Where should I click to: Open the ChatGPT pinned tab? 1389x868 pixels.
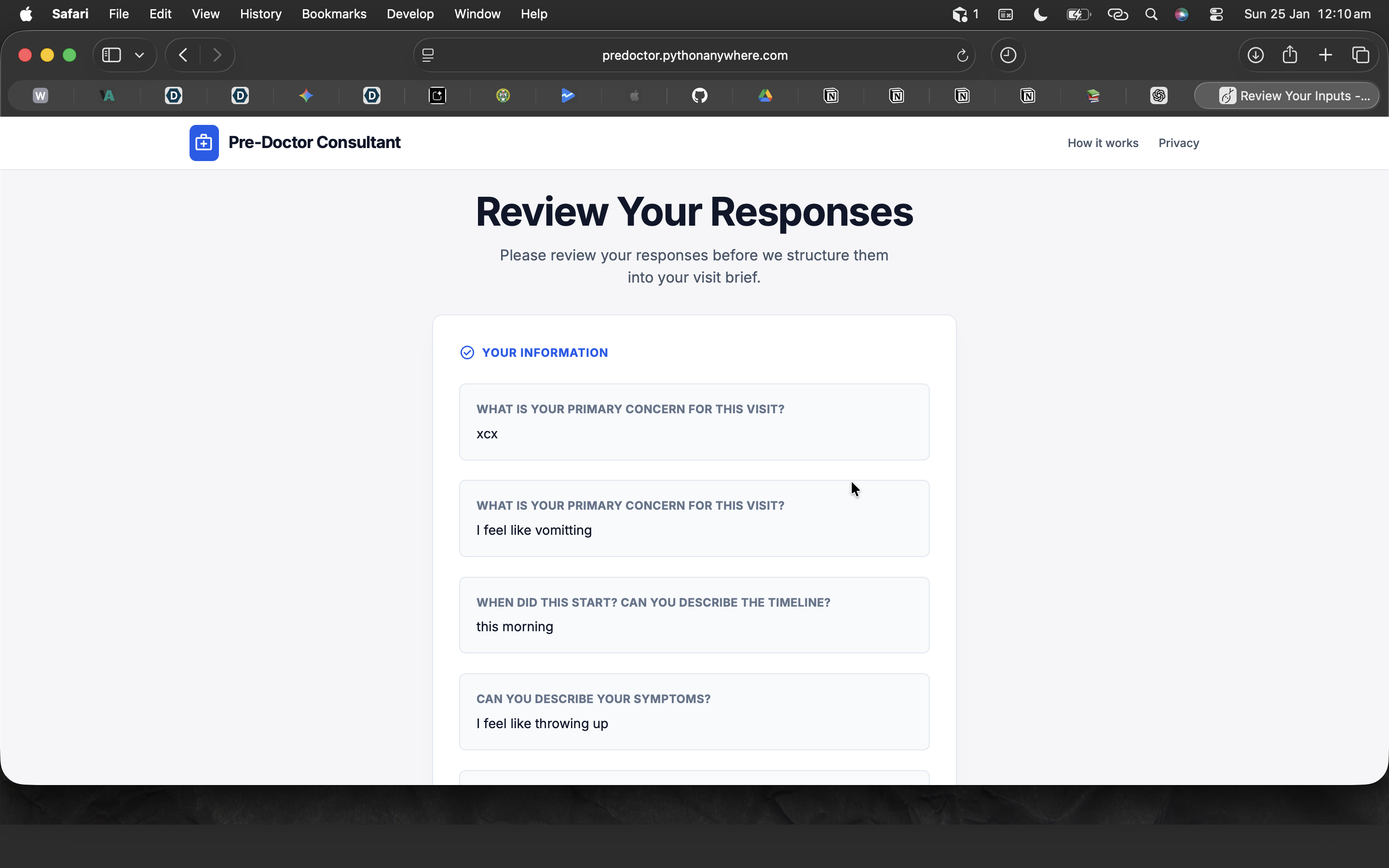point(1158,95)
